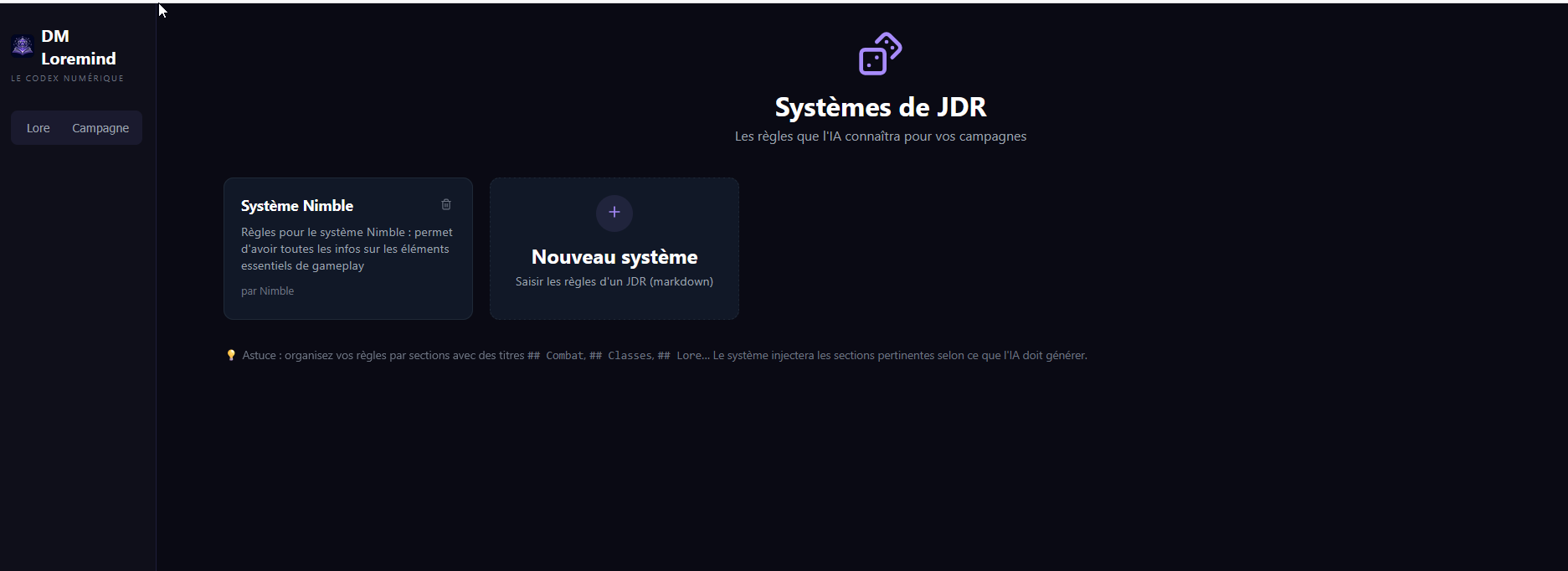The height and width of the screenshot is (571, 1568).
Task: Click the Système Nimble description text
Action: click(347, 249)
